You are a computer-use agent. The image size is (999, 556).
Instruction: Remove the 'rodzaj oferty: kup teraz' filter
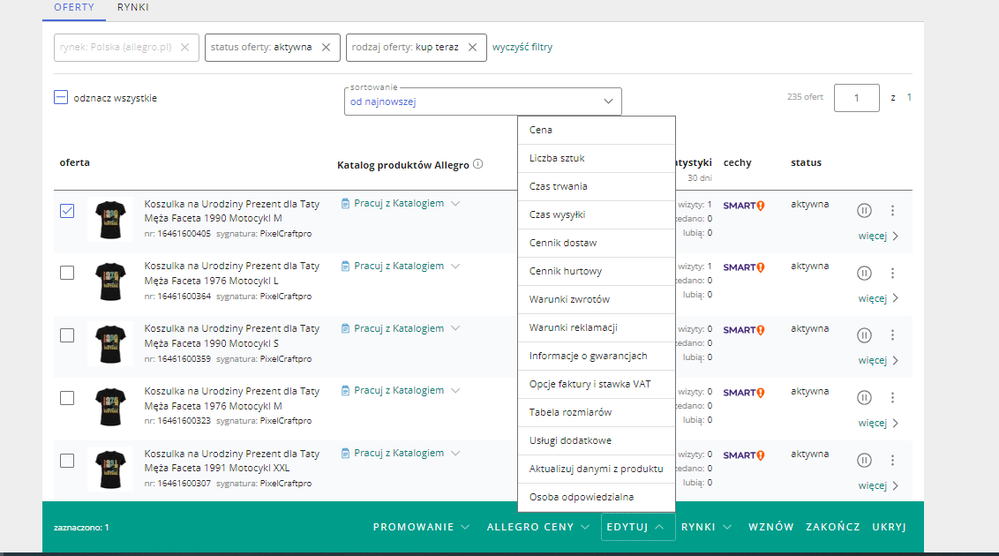coord(473,47)
